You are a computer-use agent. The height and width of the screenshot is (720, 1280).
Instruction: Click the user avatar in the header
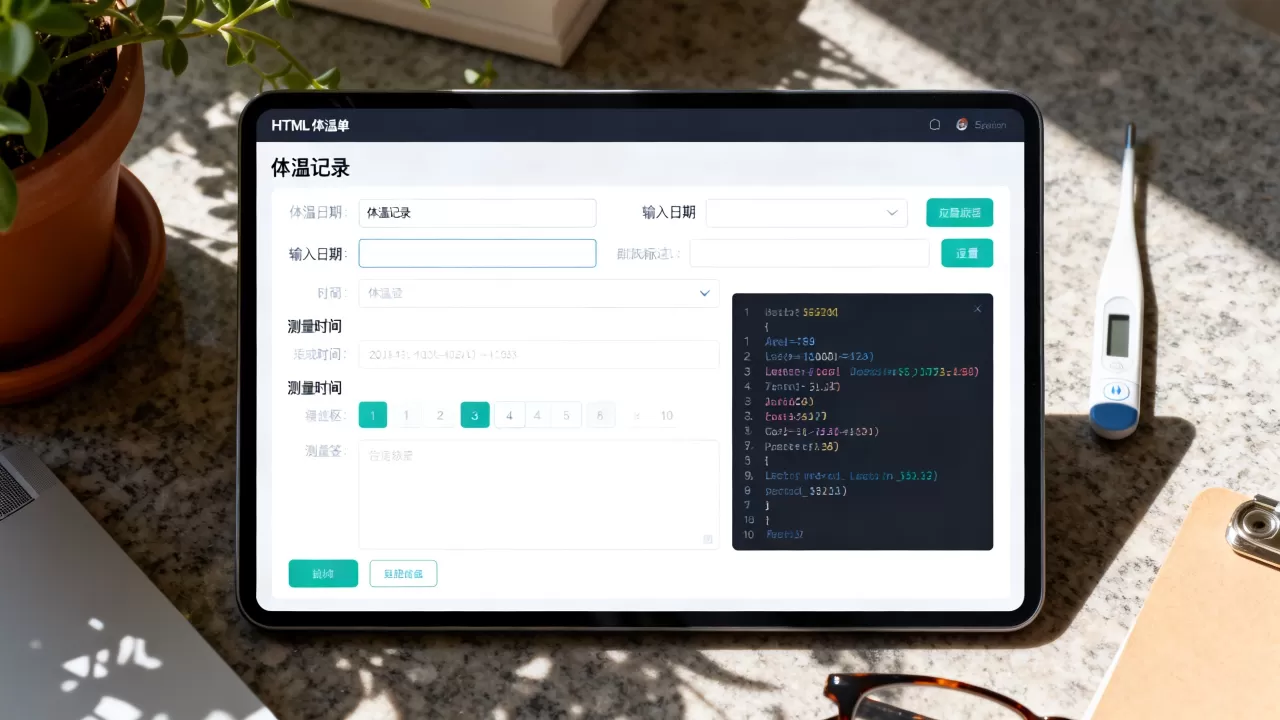(x=962, y=125)
